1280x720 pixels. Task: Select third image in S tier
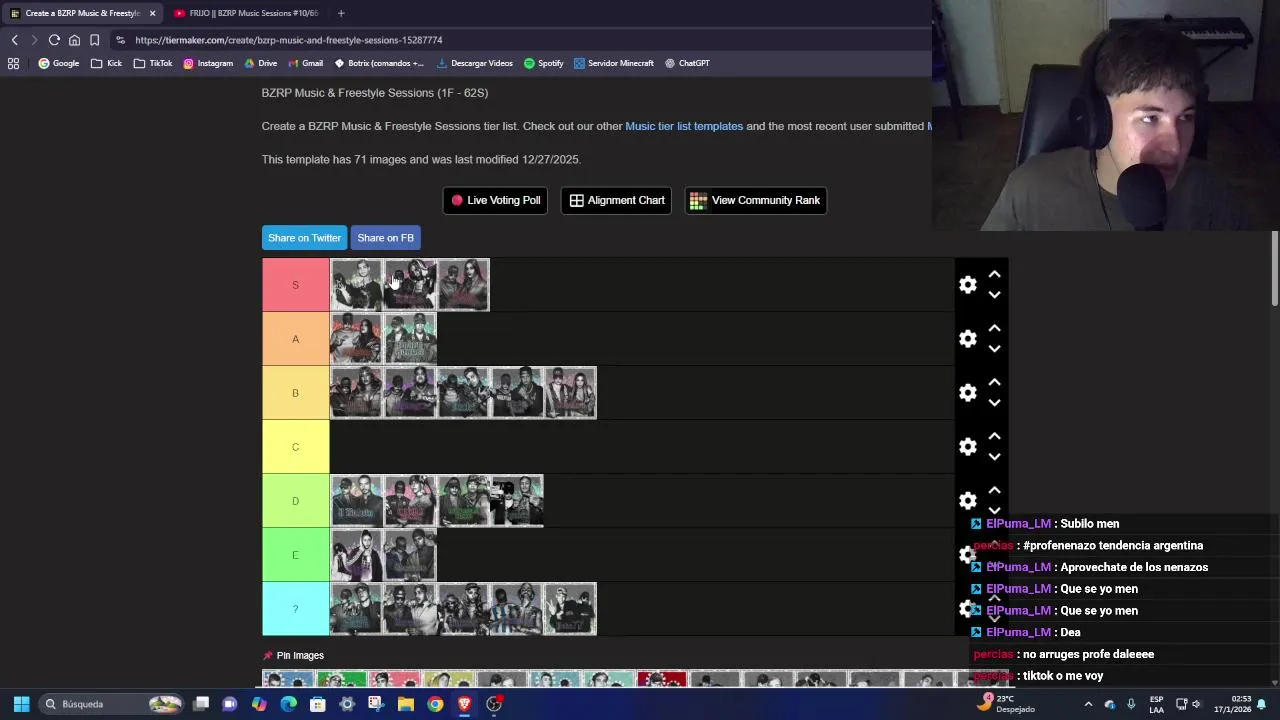463,285
